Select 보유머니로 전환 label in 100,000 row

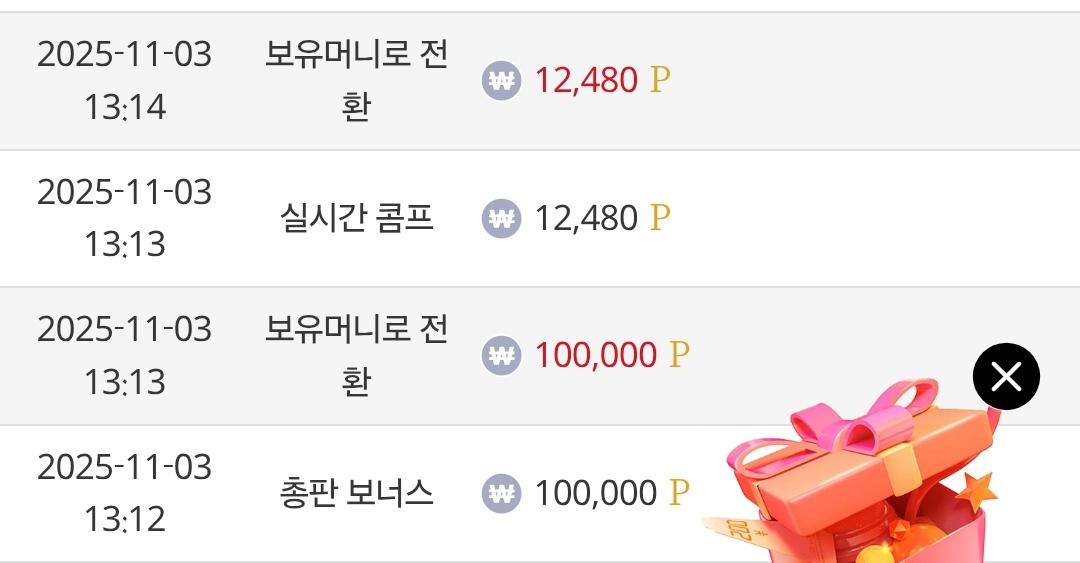(356, 355)
